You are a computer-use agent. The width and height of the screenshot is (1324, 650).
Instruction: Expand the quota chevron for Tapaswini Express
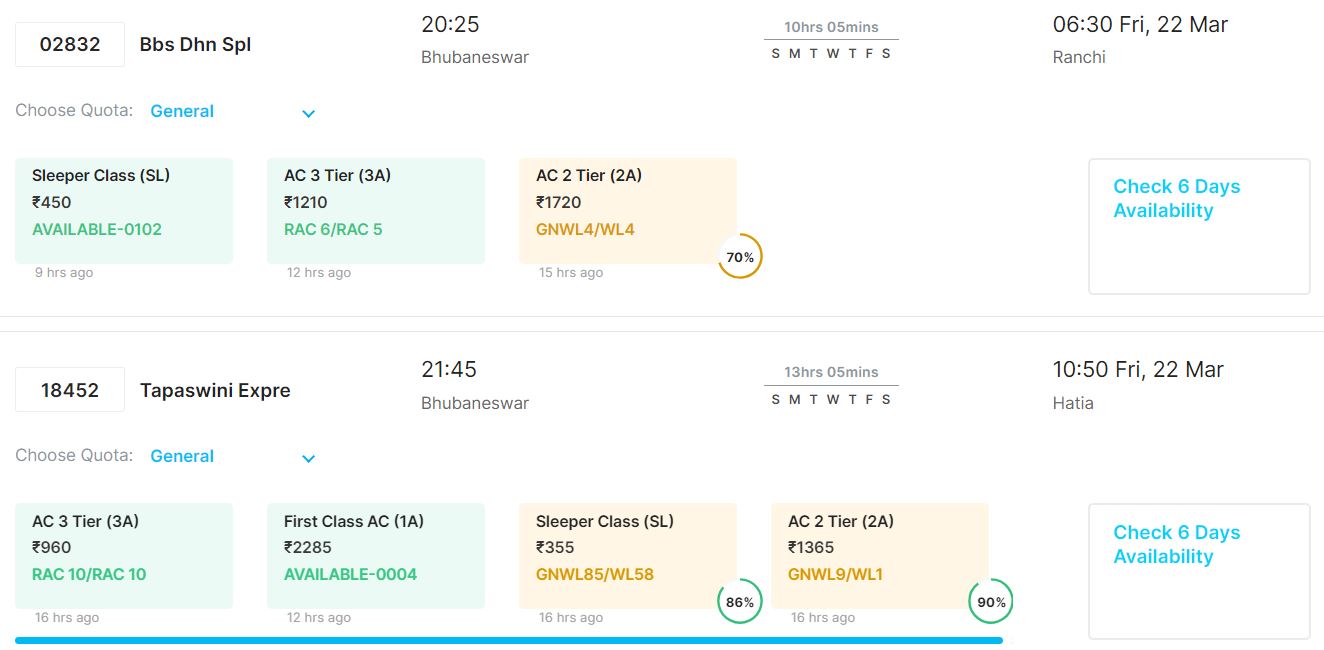[309, 458]
